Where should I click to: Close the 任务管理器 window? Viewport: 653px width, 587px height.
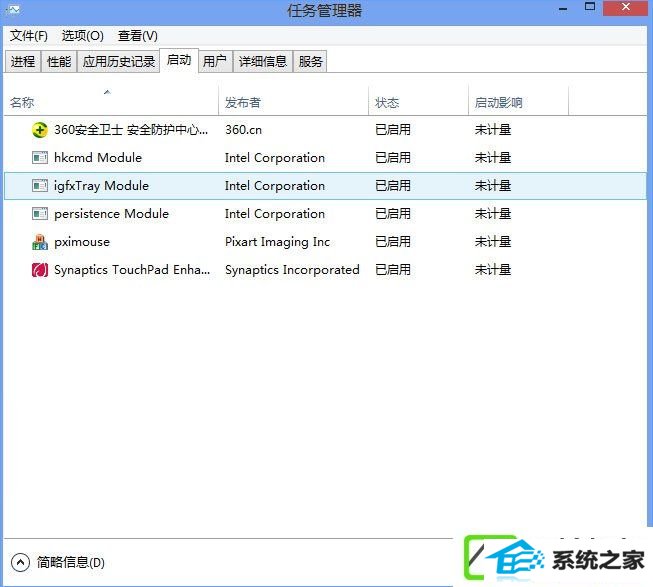tap(626, 7)
